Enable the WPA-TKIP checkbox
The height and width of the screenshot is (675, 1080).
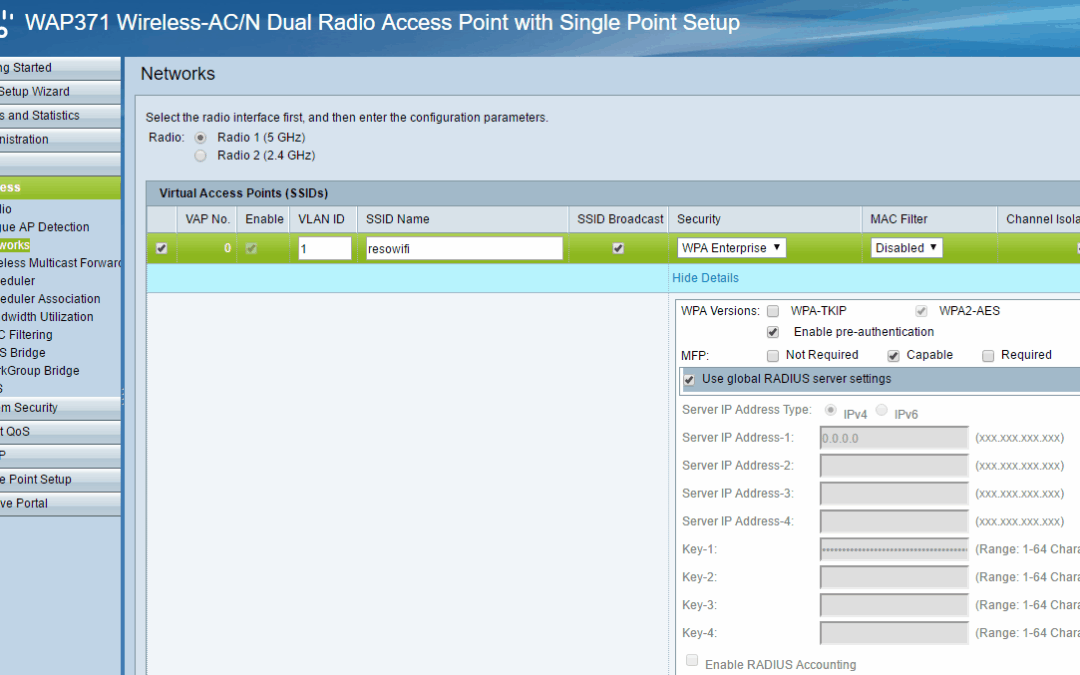click(773, 311)
